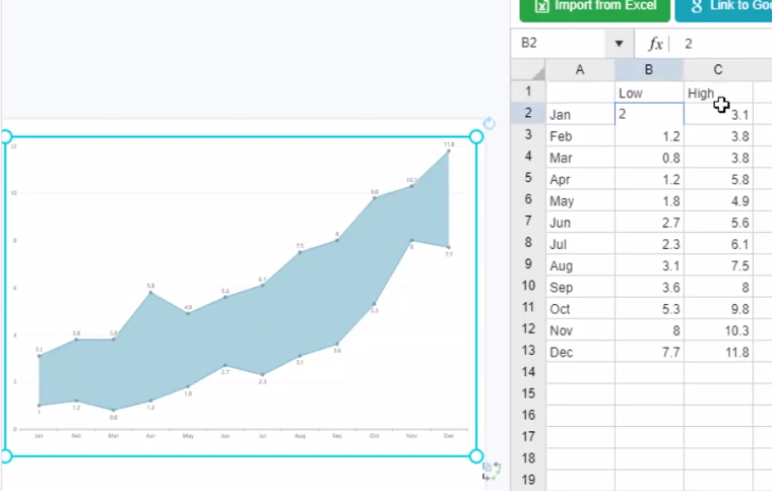Open the cell reference dropdown arrow
Image resolution: width=772 pixels, height=491 pixels.
619,44
